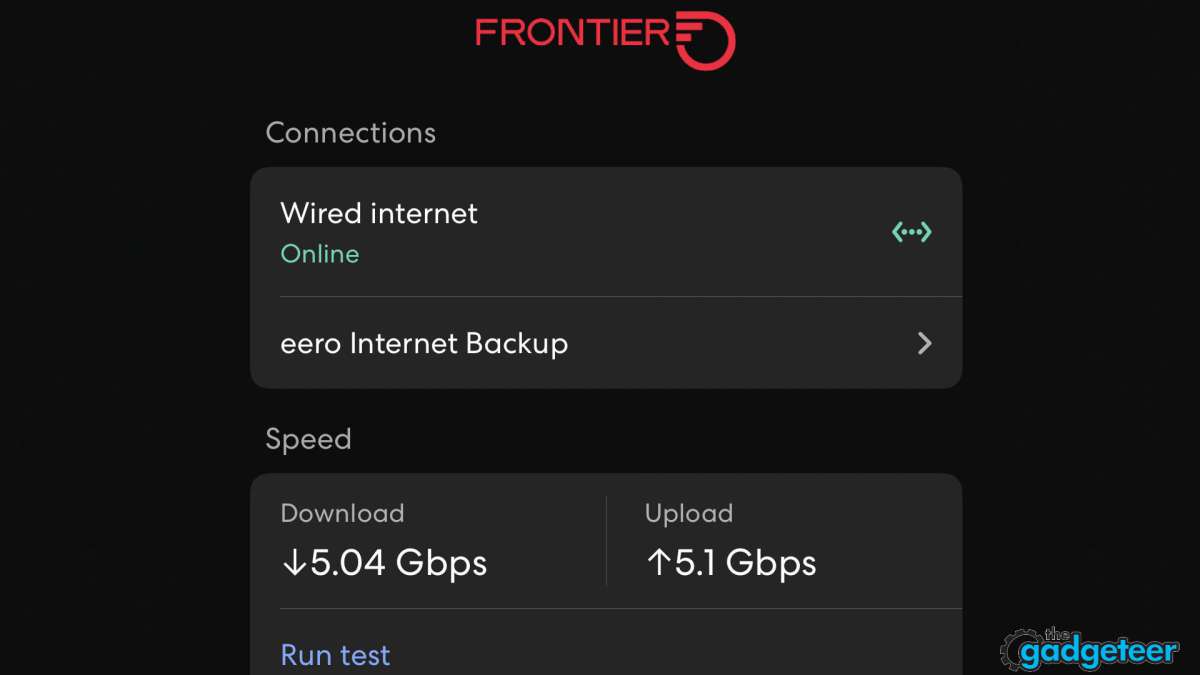
Task: Select the Gadgeteer badge in the corner
Action: 1090,650
